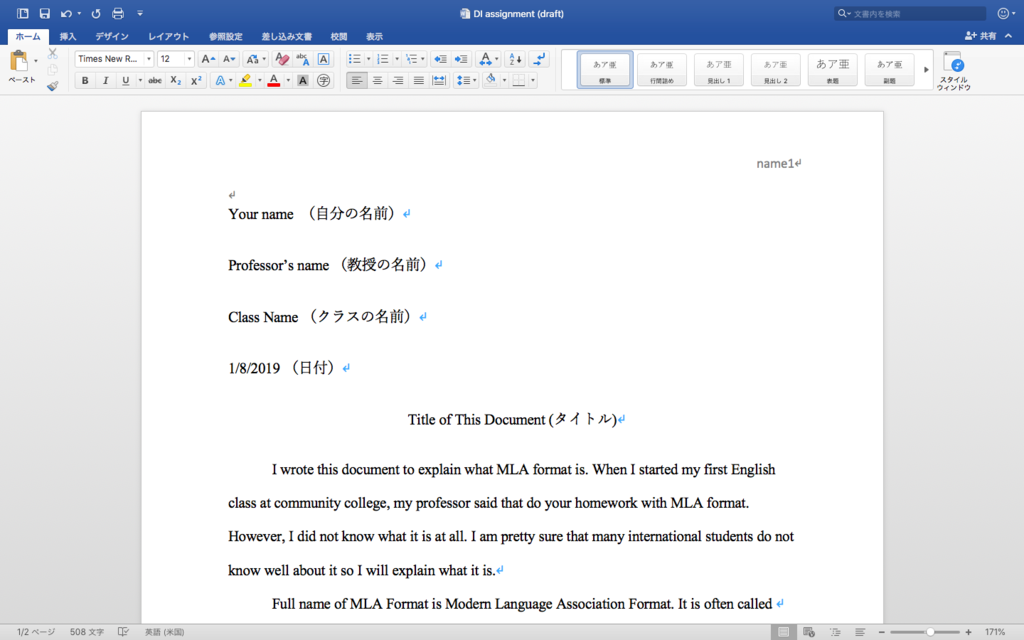Click the Clear Formatting eraser icon
Viewport: 1024px width, 640px height.
[282, 59]
